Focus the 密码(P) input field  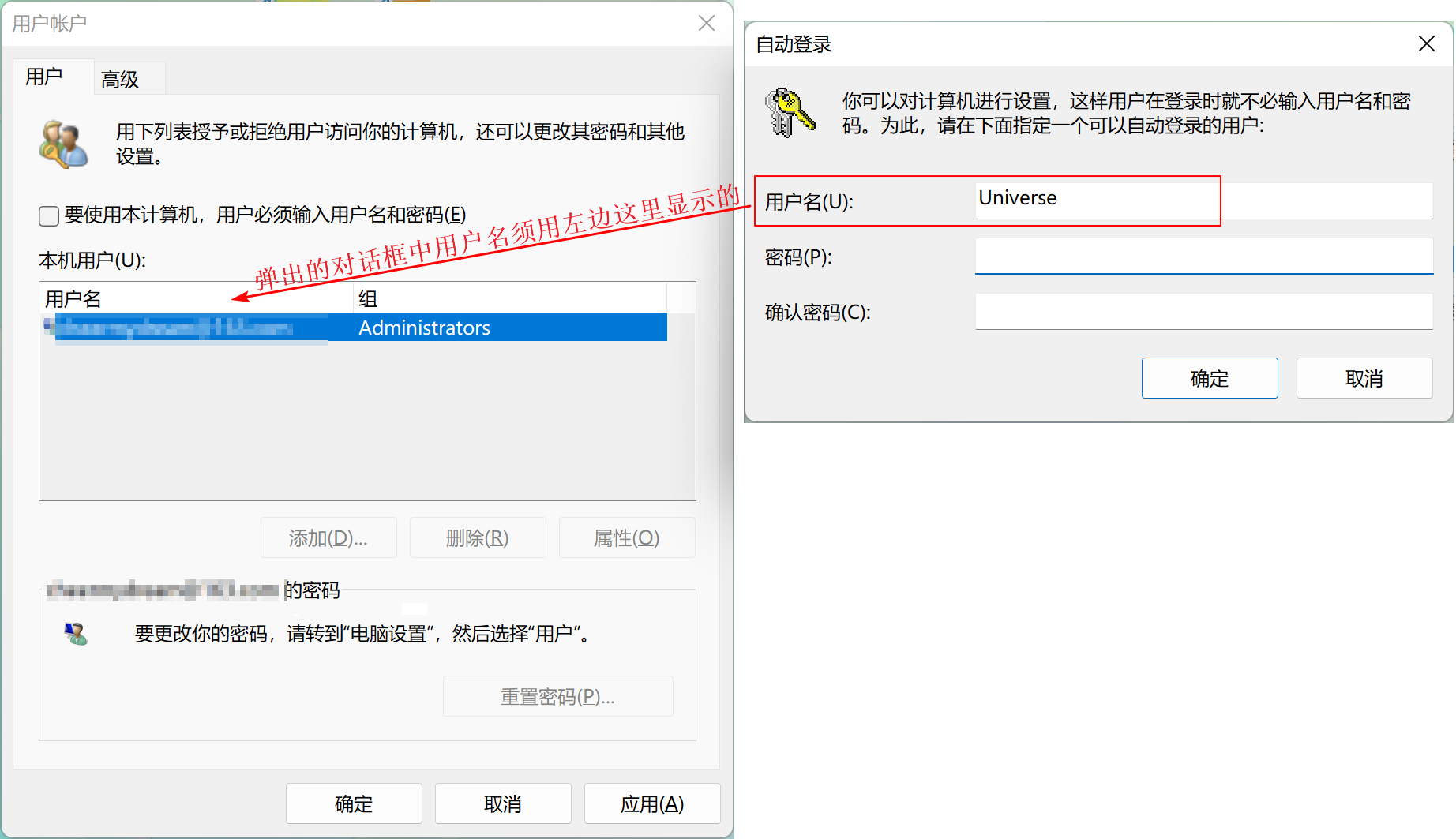[1204, 257]
